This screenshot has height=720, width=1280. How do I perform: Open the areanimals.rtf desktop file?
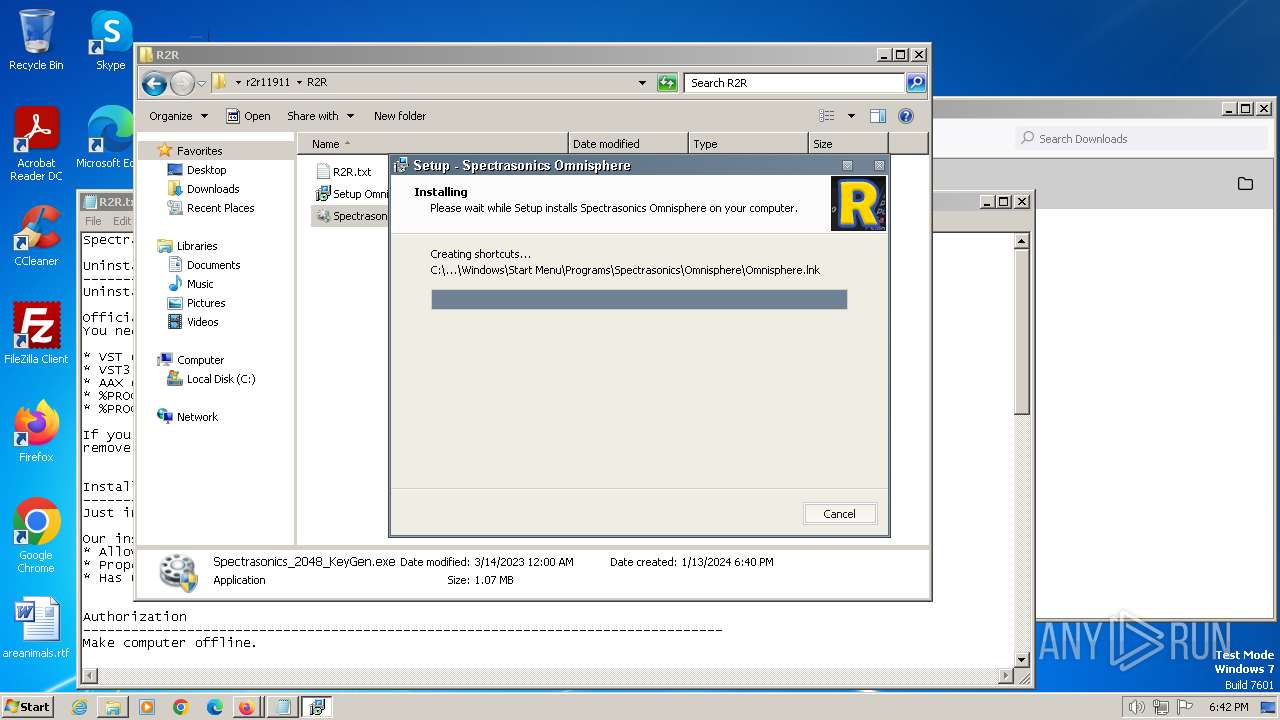(x=36, y=628)
